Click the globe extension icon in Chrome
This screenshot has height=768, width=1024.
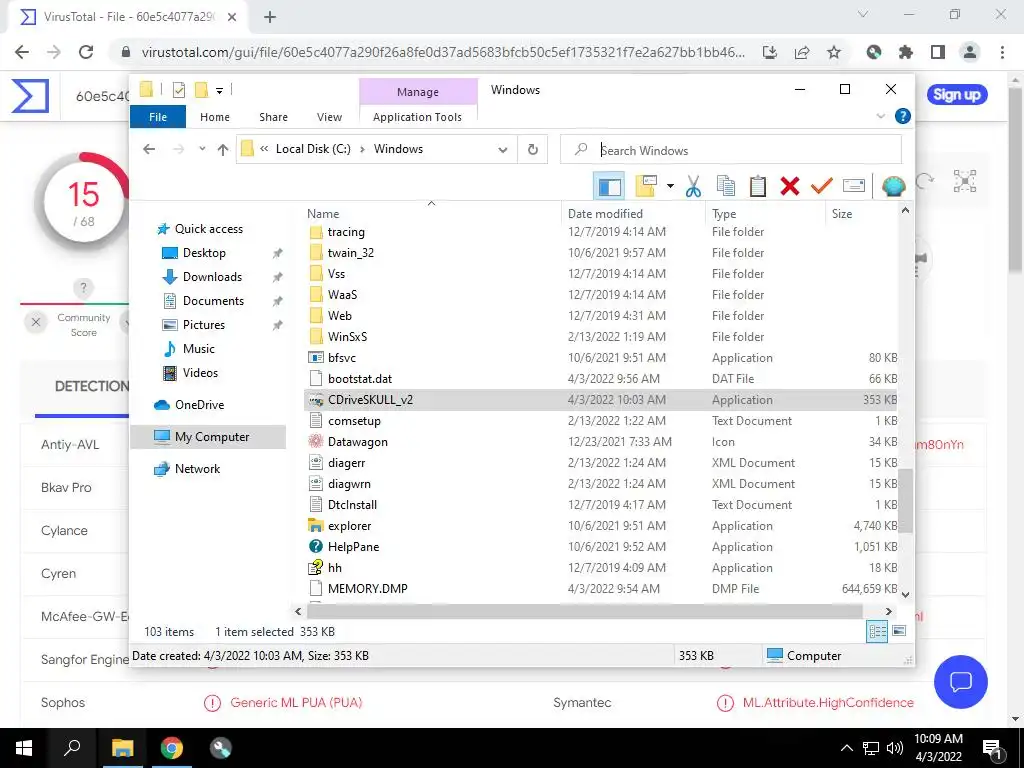874,52
